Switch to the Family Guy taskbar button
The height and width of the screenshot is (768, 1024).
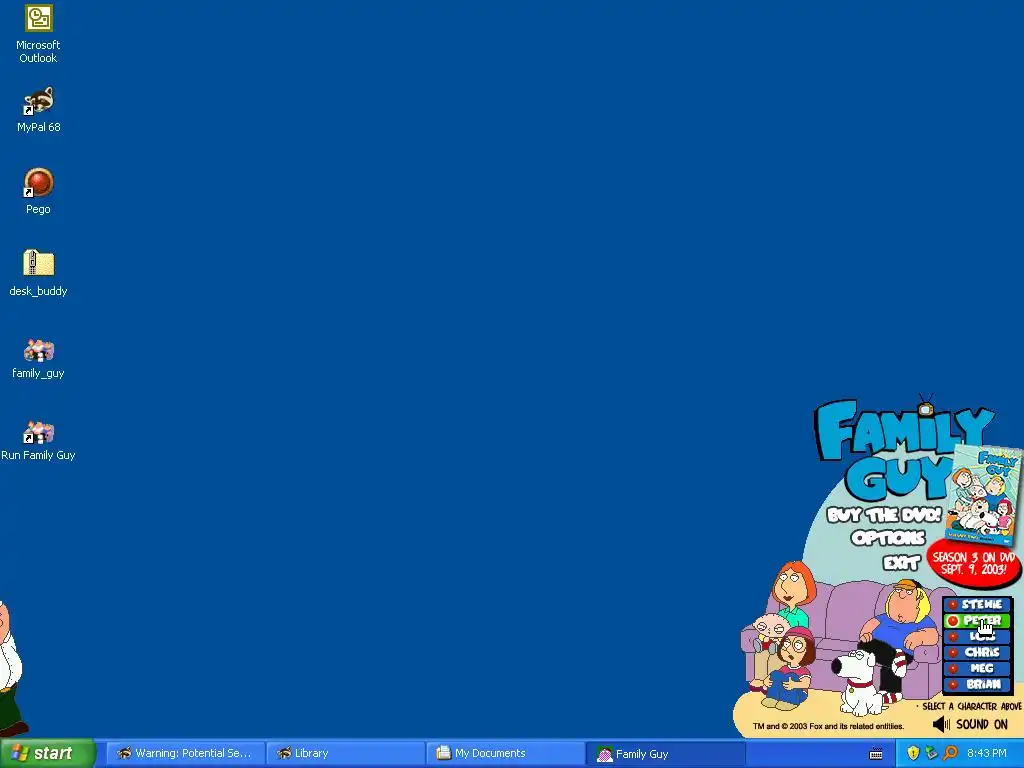click(665, 754)
